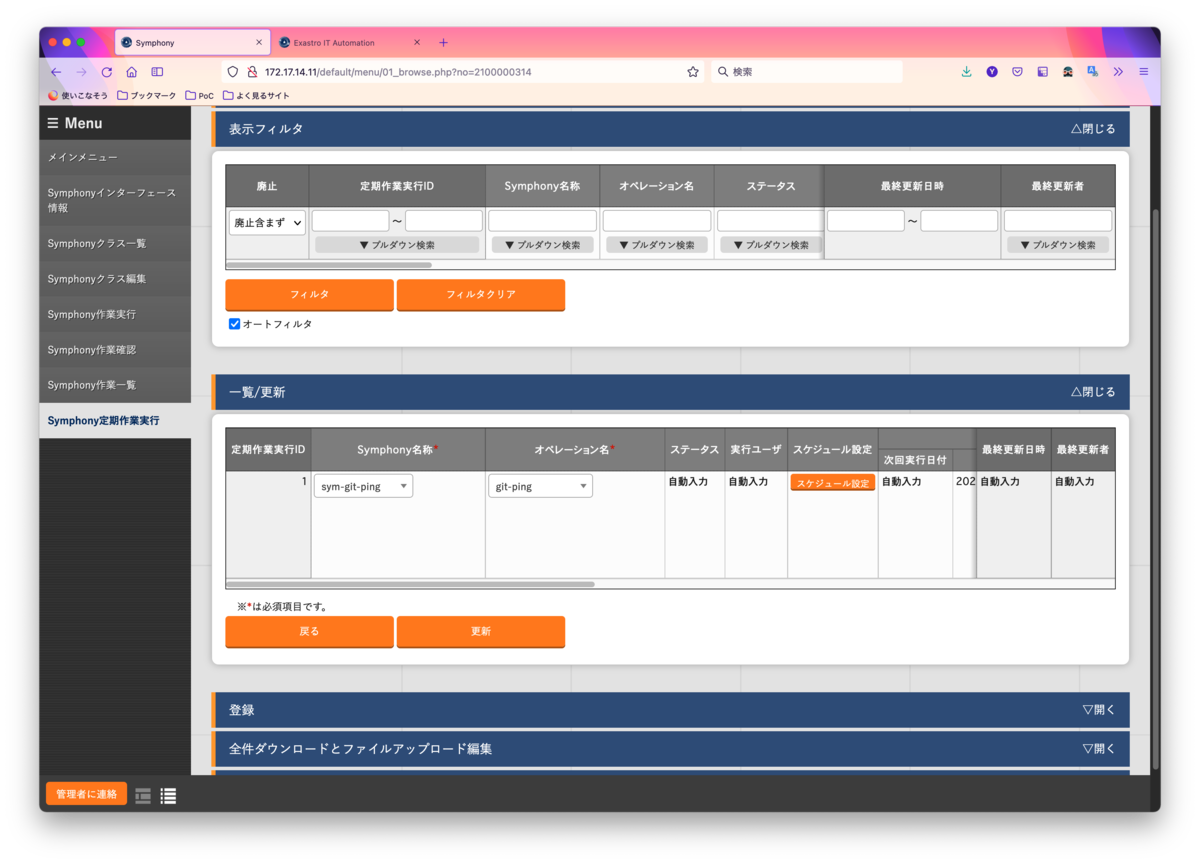Open browser home page
Viewport: 1200px width, 864px height.
coord(132,72)
